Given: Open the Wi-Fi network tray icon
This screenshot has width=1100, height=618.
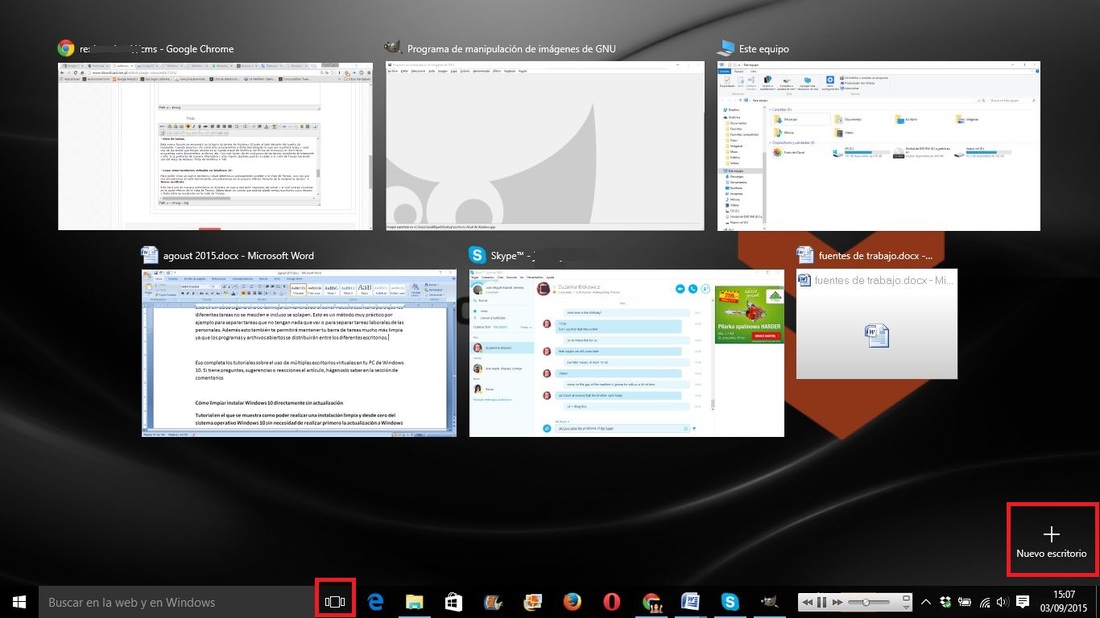Looking at the screenshot, I should [985, 603].
